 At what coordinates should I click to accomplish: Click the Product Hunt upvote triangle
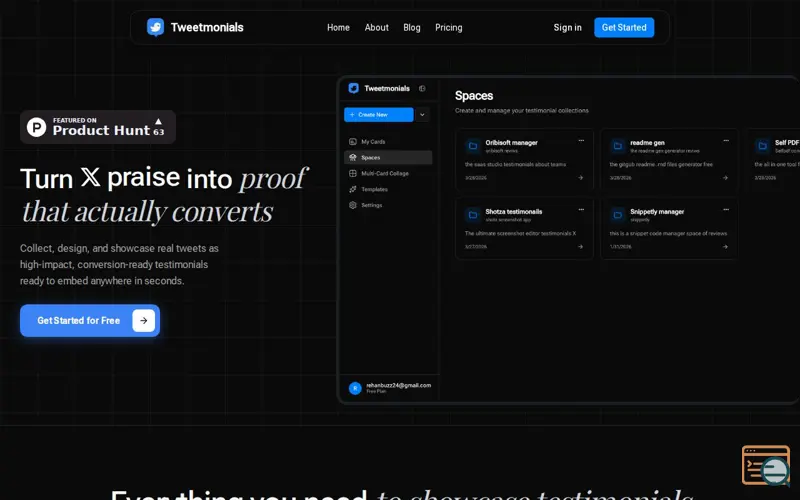(x=159, y=121)
